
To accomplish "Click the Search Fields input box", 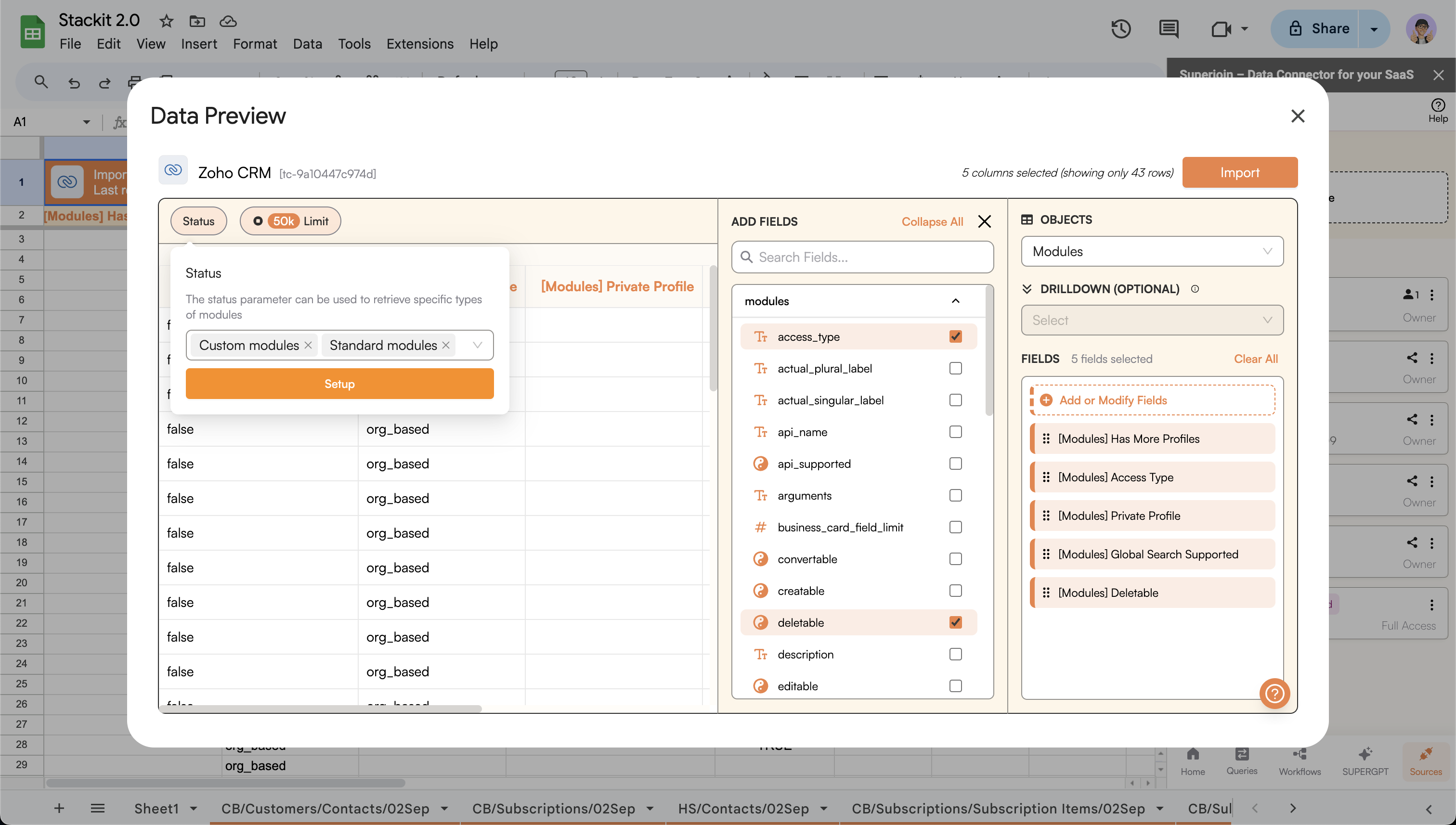I will 862,257.
